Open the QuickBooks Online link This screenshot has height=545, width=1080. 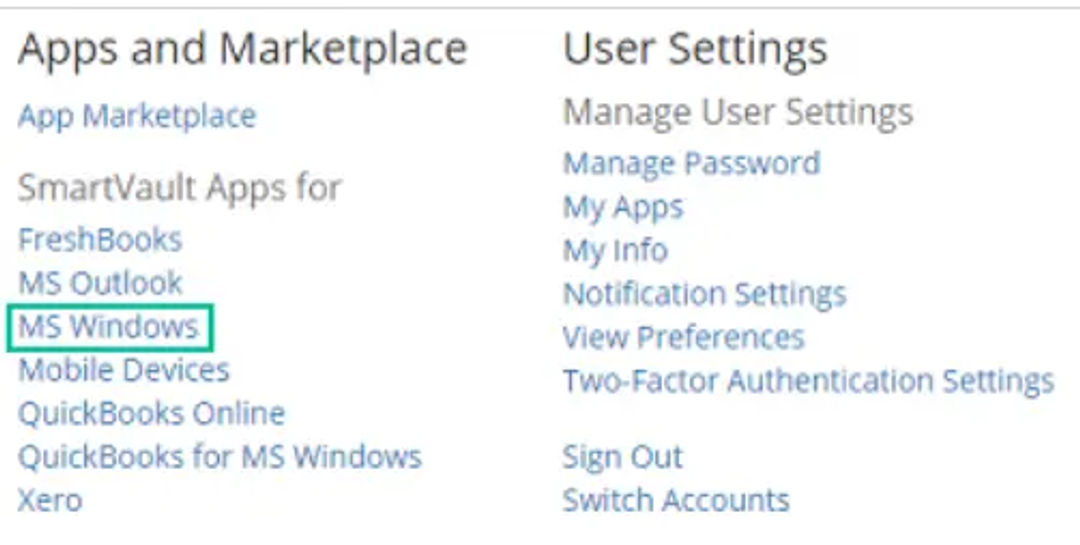(x=151, y=413)
